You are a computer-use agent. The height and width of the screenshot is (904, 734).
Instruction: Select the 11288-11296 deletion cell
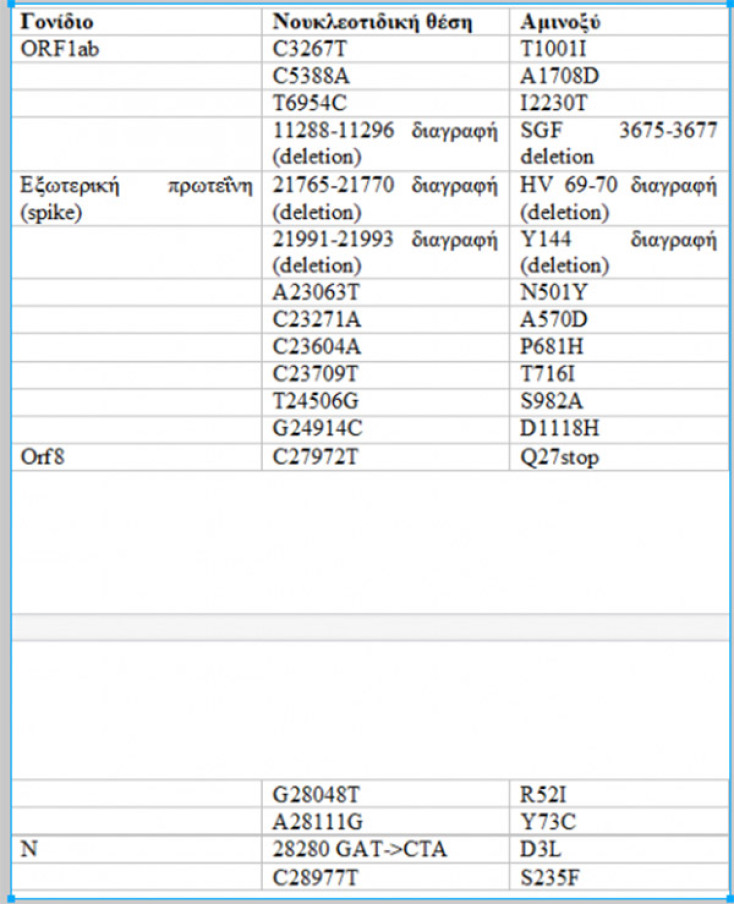pos(384,143)
